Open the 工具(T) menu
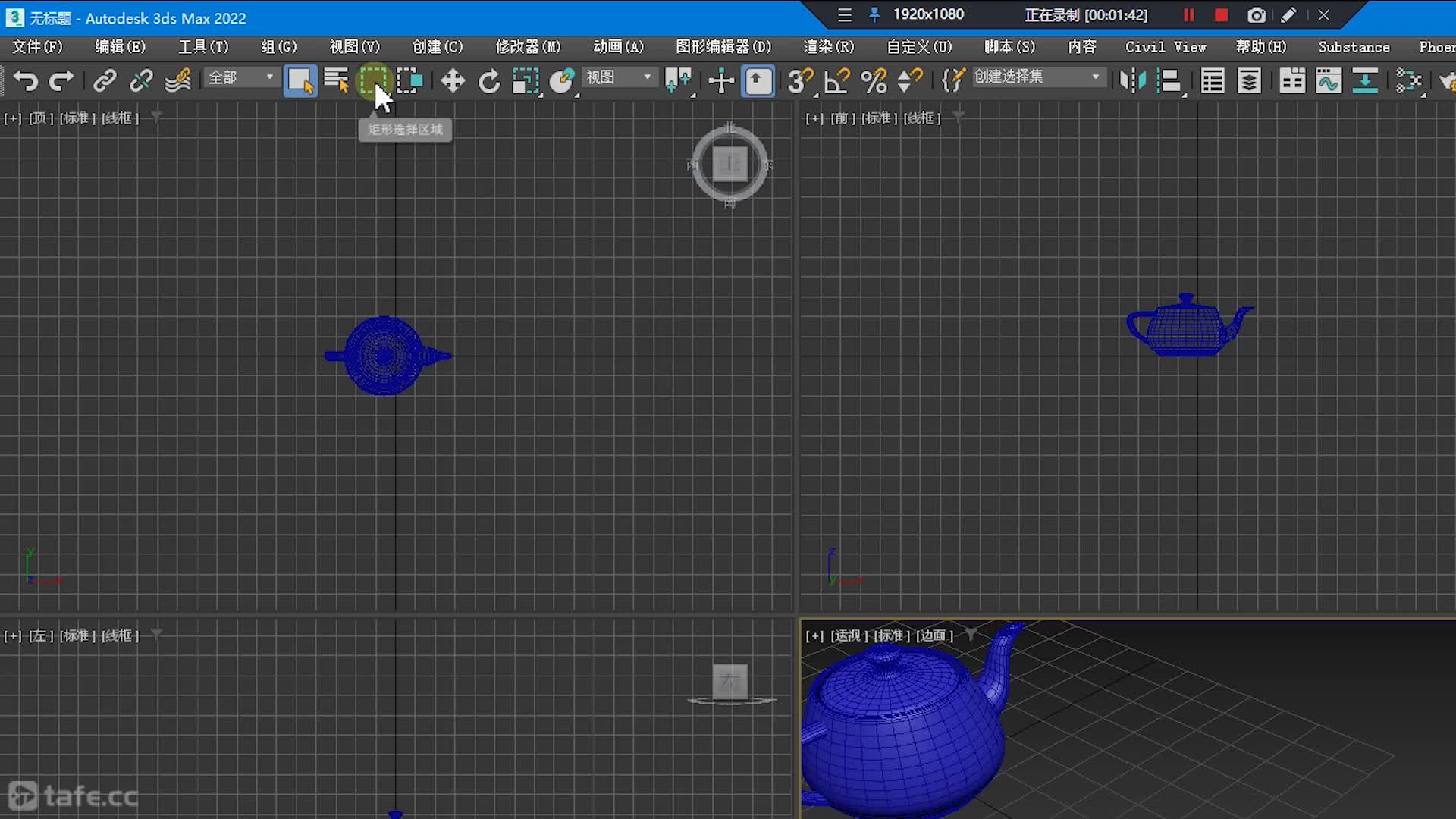Image resolution: width=1456 pixels, height=819 pixels. pyautogui.click(x=203, y=47)
